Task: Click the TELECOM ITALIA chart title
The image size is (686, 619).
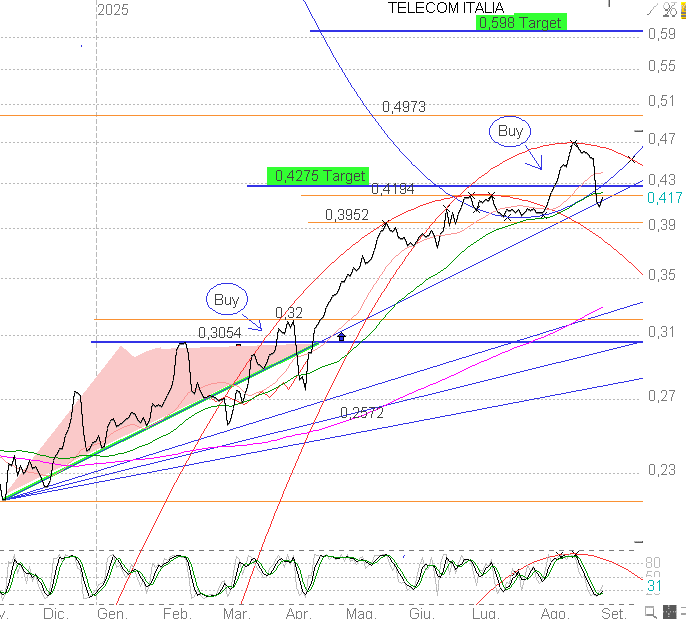Action: click(446, 7)
